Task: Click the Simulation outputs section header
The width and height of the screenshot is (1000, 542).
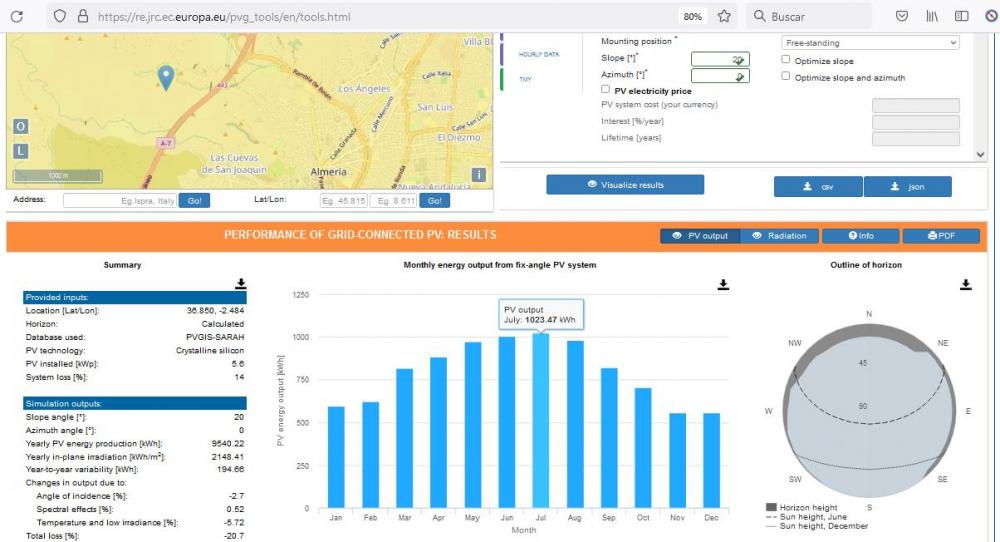Action: 135,404
